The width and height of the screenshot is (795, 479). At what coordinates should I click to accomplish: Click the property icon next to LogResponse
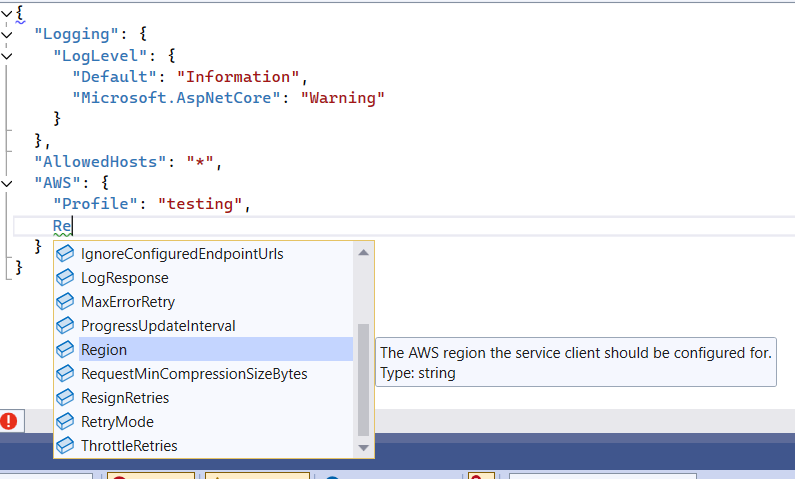pos(66,278)
